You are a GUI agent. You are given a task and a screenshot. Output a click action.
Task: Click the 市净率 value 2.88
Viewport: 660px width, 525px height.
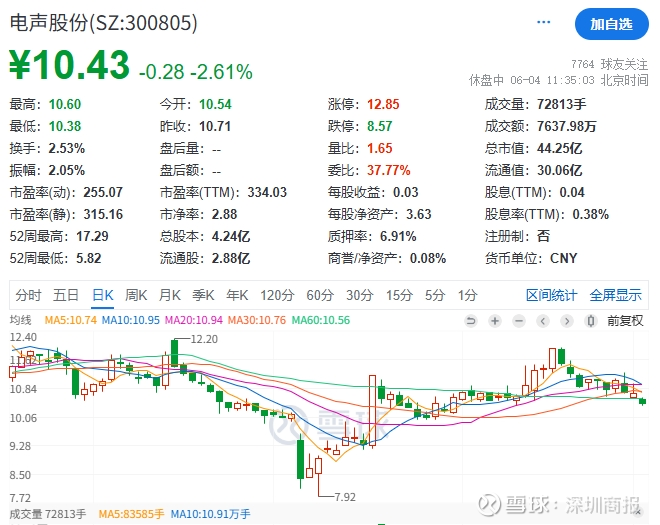[x=224, y=214]
